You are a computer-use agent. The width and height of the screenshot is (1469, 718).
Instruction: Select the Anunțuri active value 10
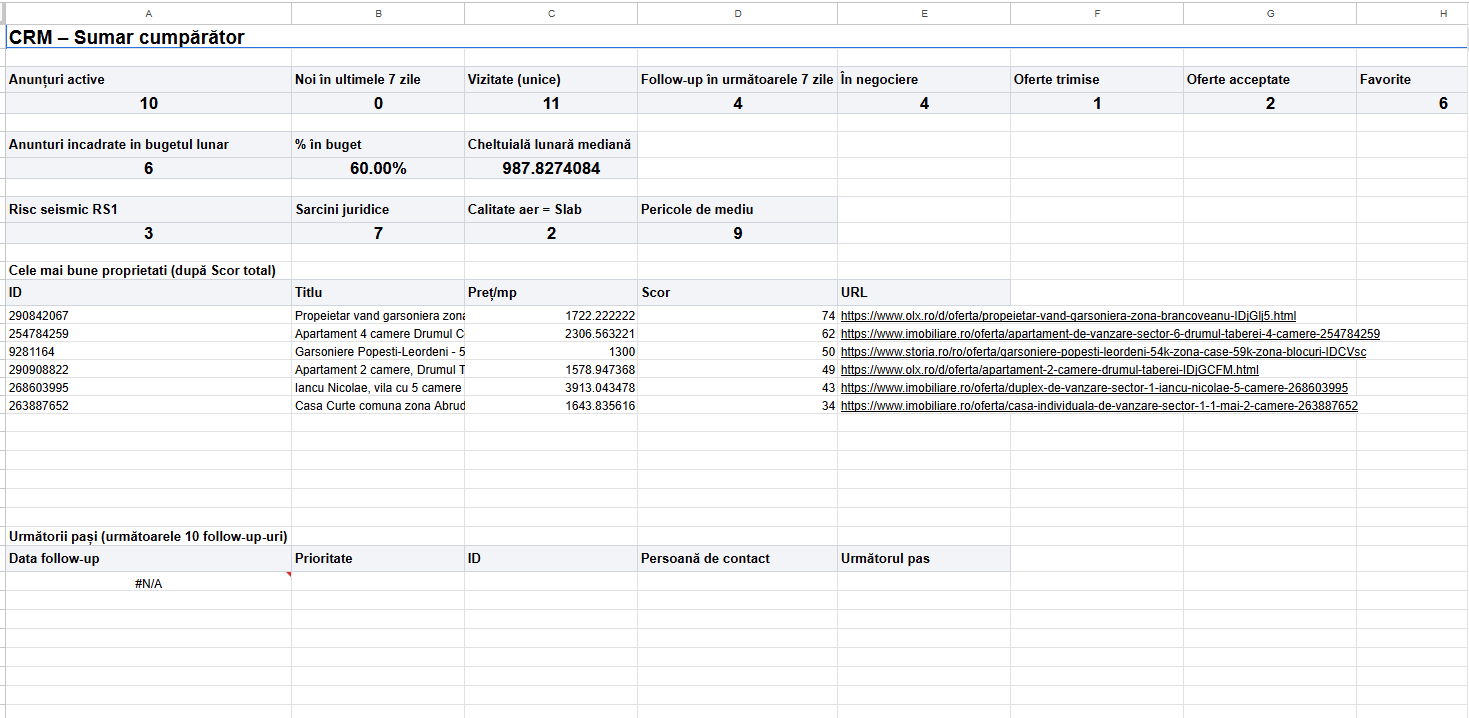click(148, 104)
